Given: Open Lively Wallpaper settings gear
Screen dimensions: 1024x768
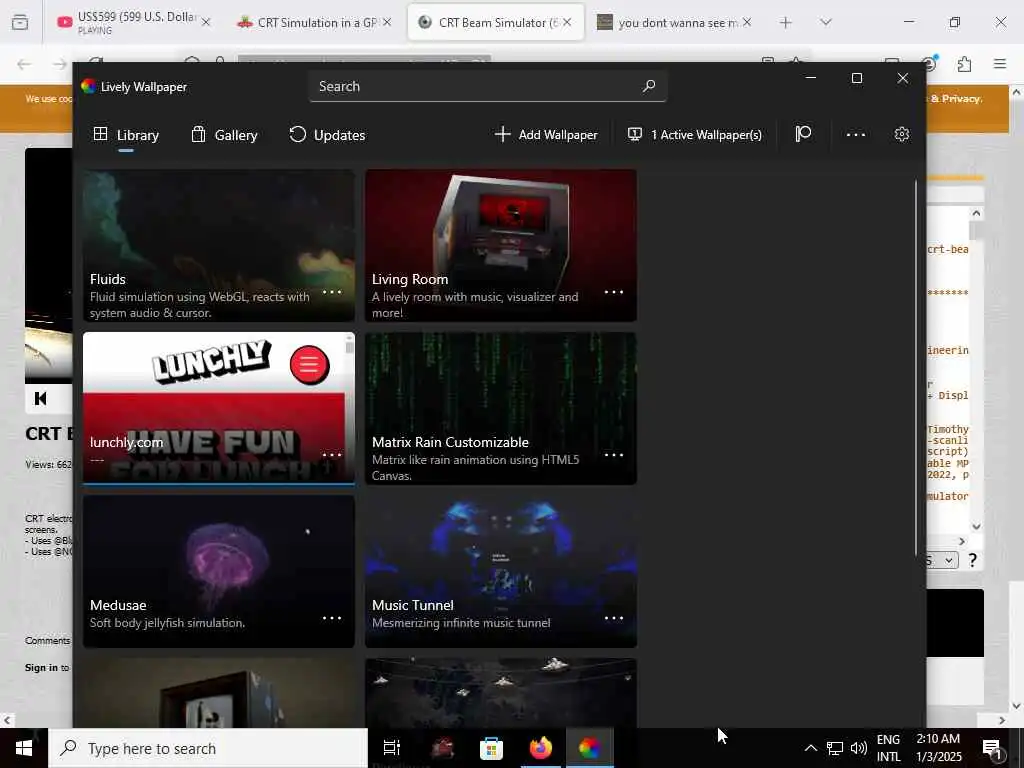Looking at the screenshot, I should pos(902,135).
